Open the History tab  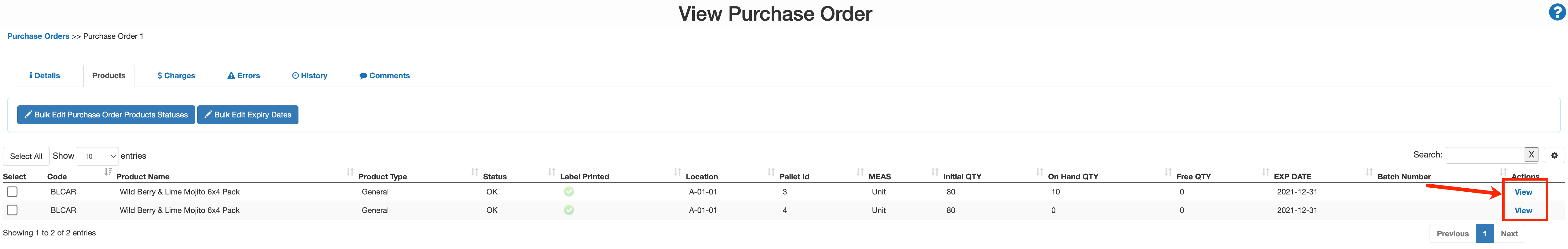(310, 75)
